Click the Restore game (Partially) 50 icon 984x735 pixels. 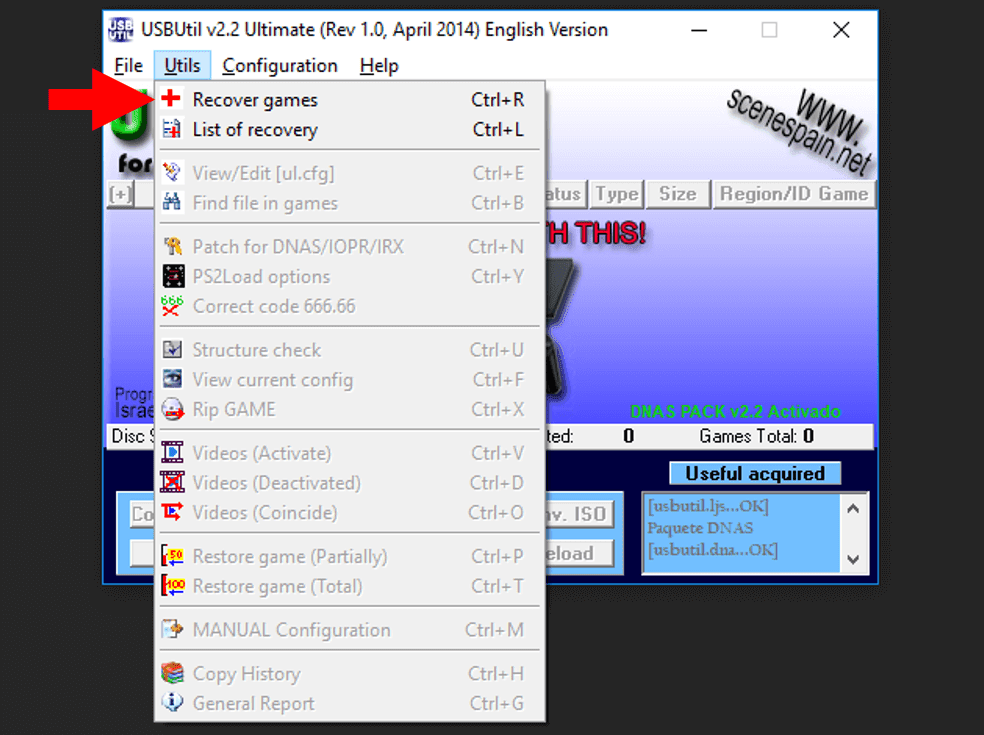(173, 556)
